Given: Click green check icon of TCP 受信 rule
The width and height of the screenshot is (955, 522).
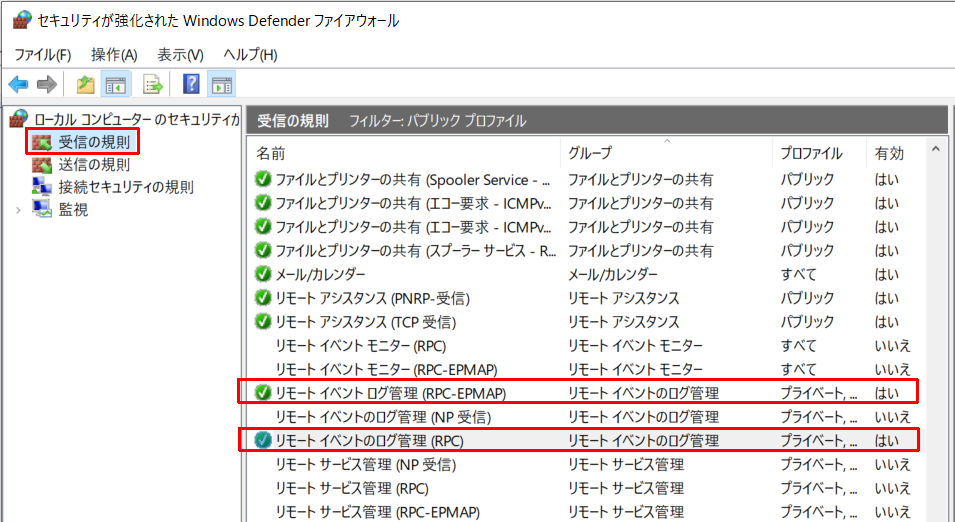Looking at the screenshot, I should [263, 322].
